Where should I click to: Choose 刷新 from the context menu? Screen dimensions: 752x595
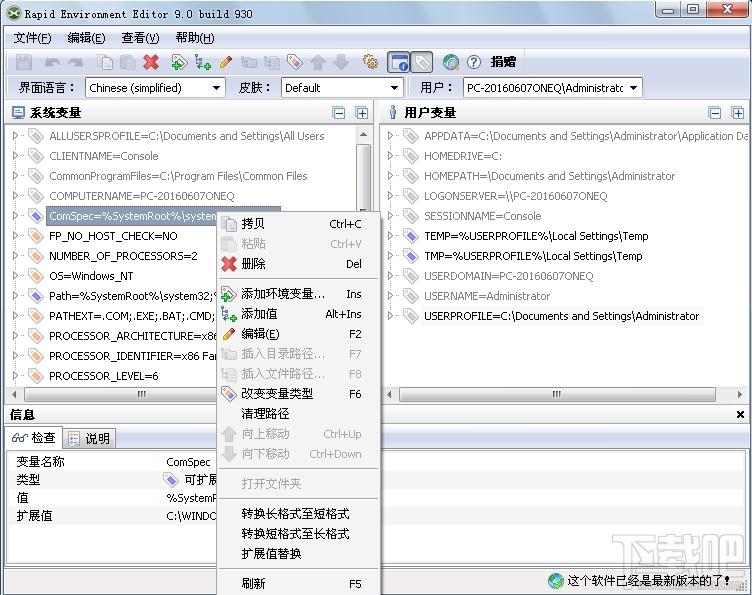click(298, 584)
